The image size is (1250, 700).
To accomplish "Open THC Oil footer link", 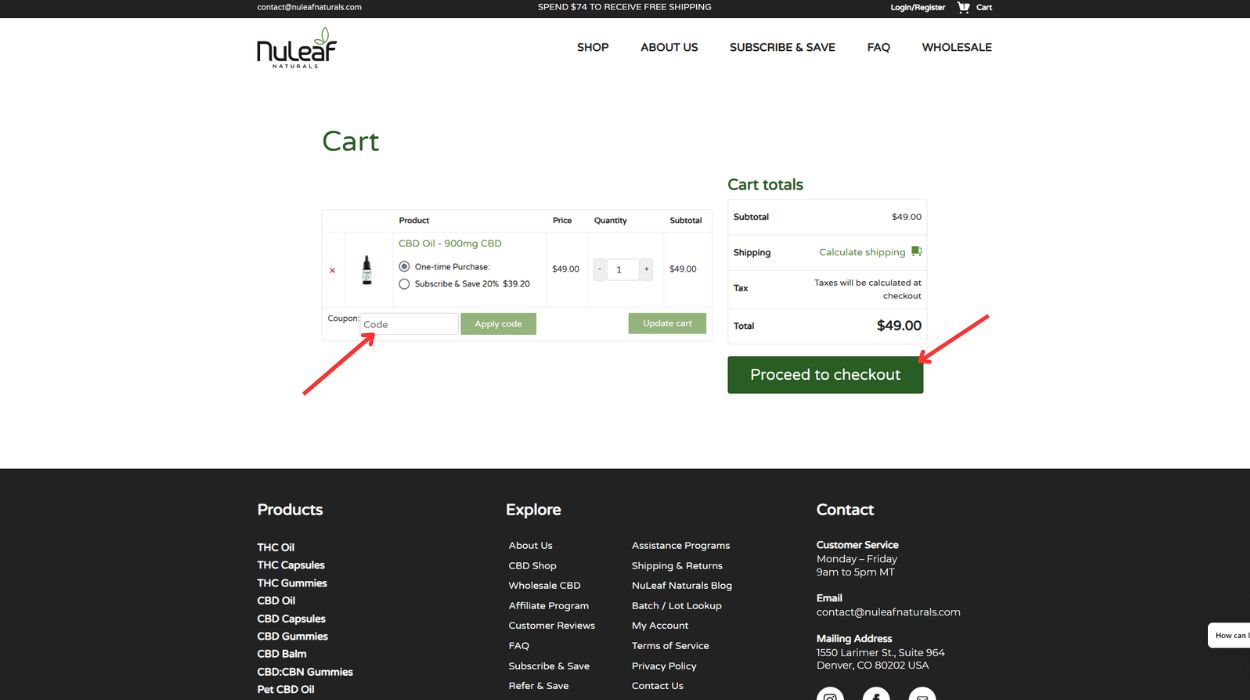I will click(276, 547).
